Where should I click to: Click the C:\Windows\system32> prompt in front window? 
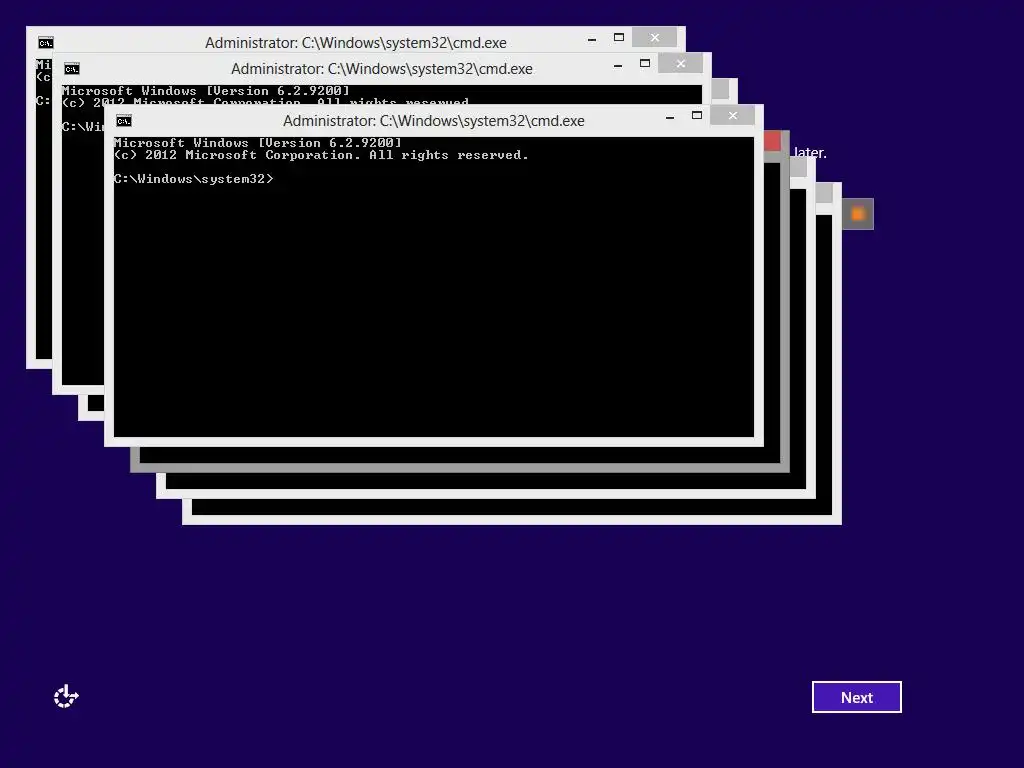(x=193, y=178)
